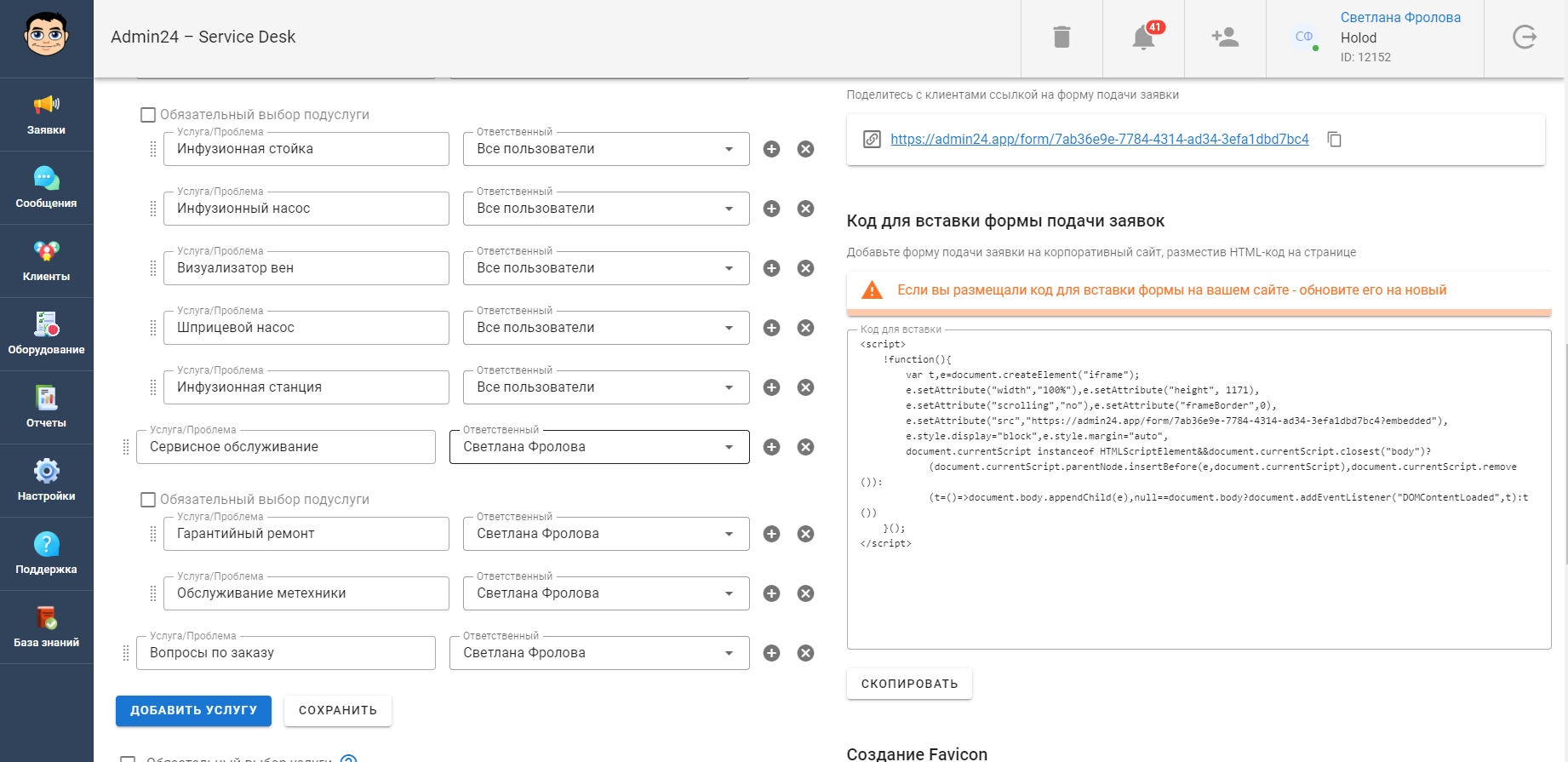Open Отчеты in the sidebar

point(46,408)
